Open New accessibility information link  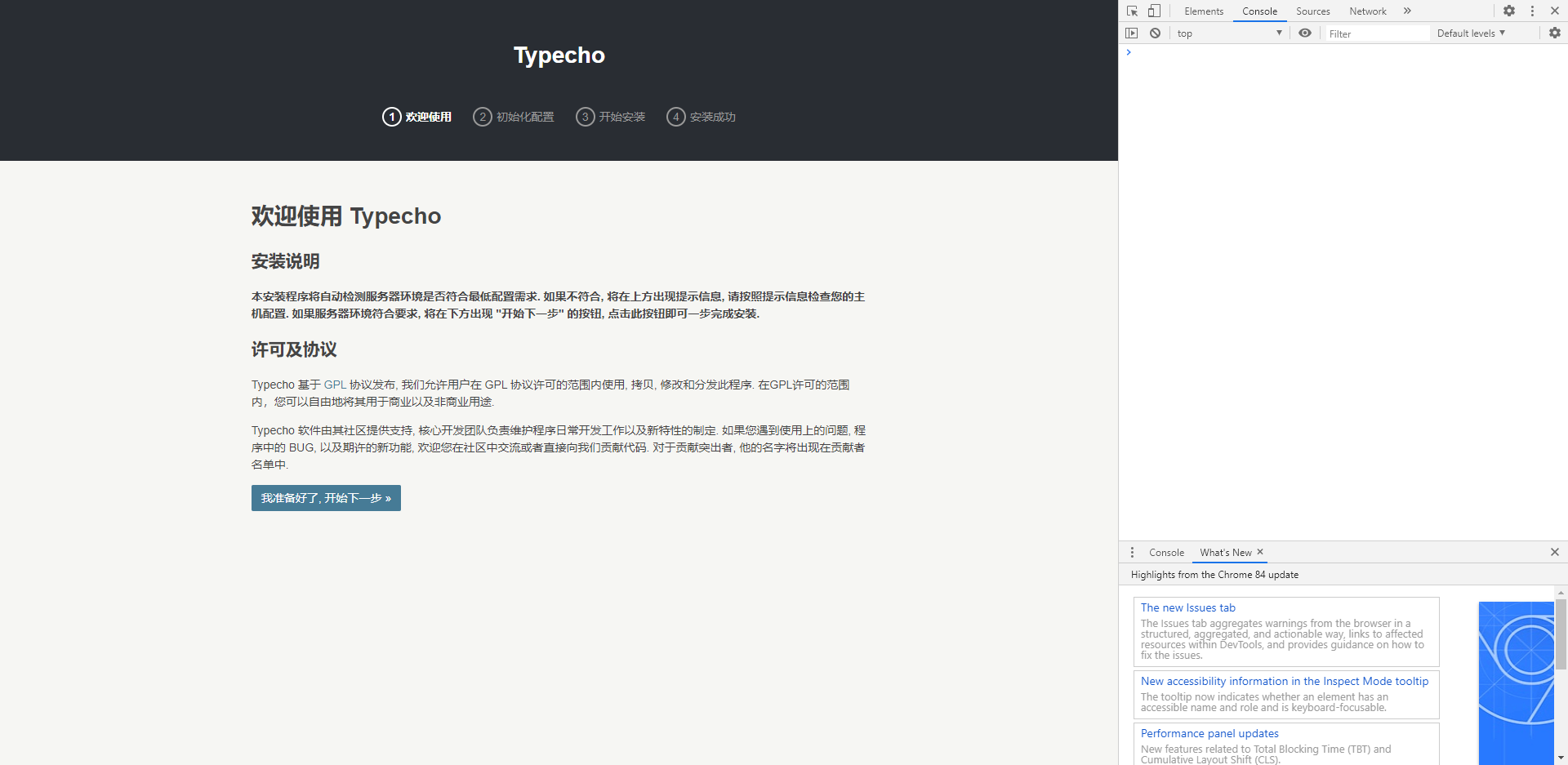pos(1285,681)
